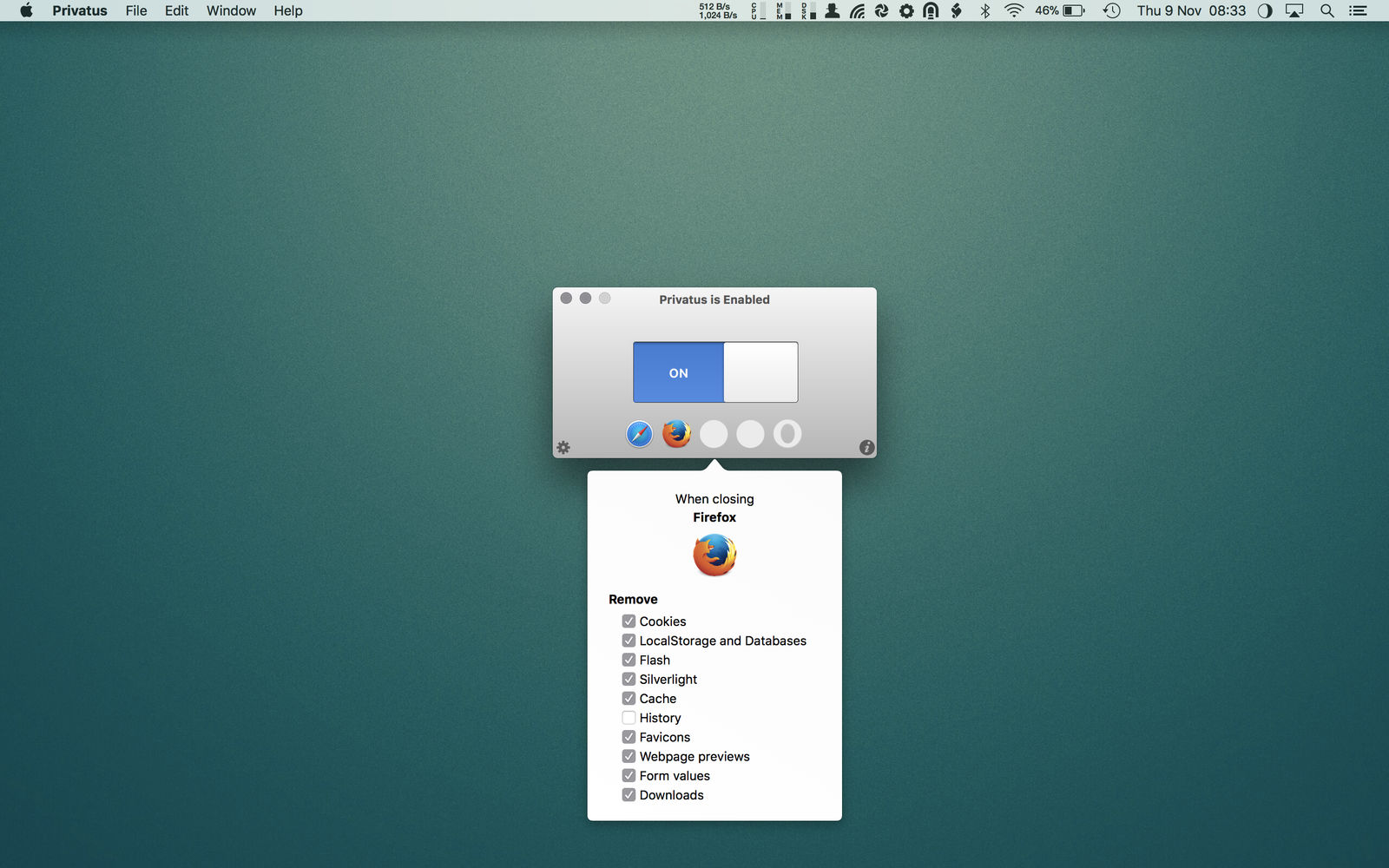Enable the History checkbox
Screen dimensions: 1389x868
[x=629, y=718]
